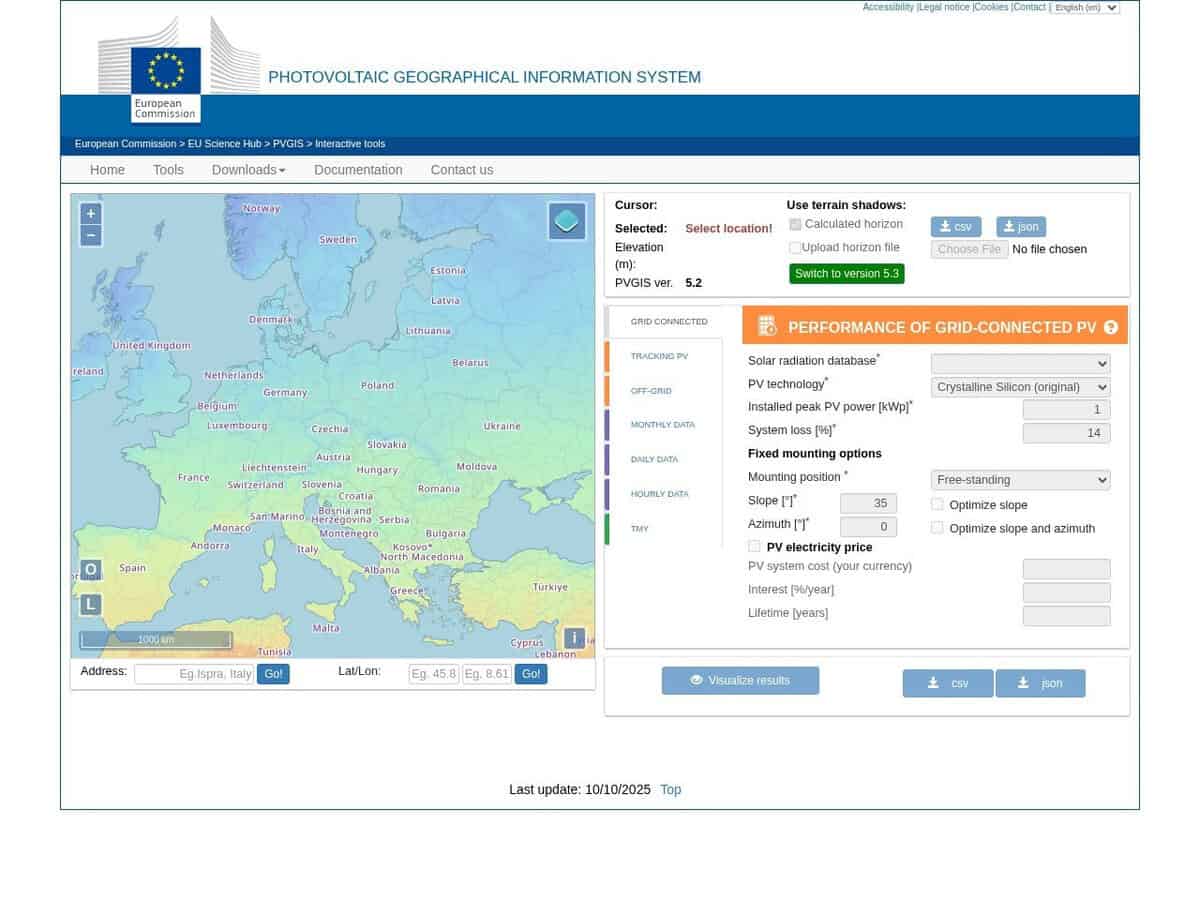Click the latitude input field

click(434, 674)
